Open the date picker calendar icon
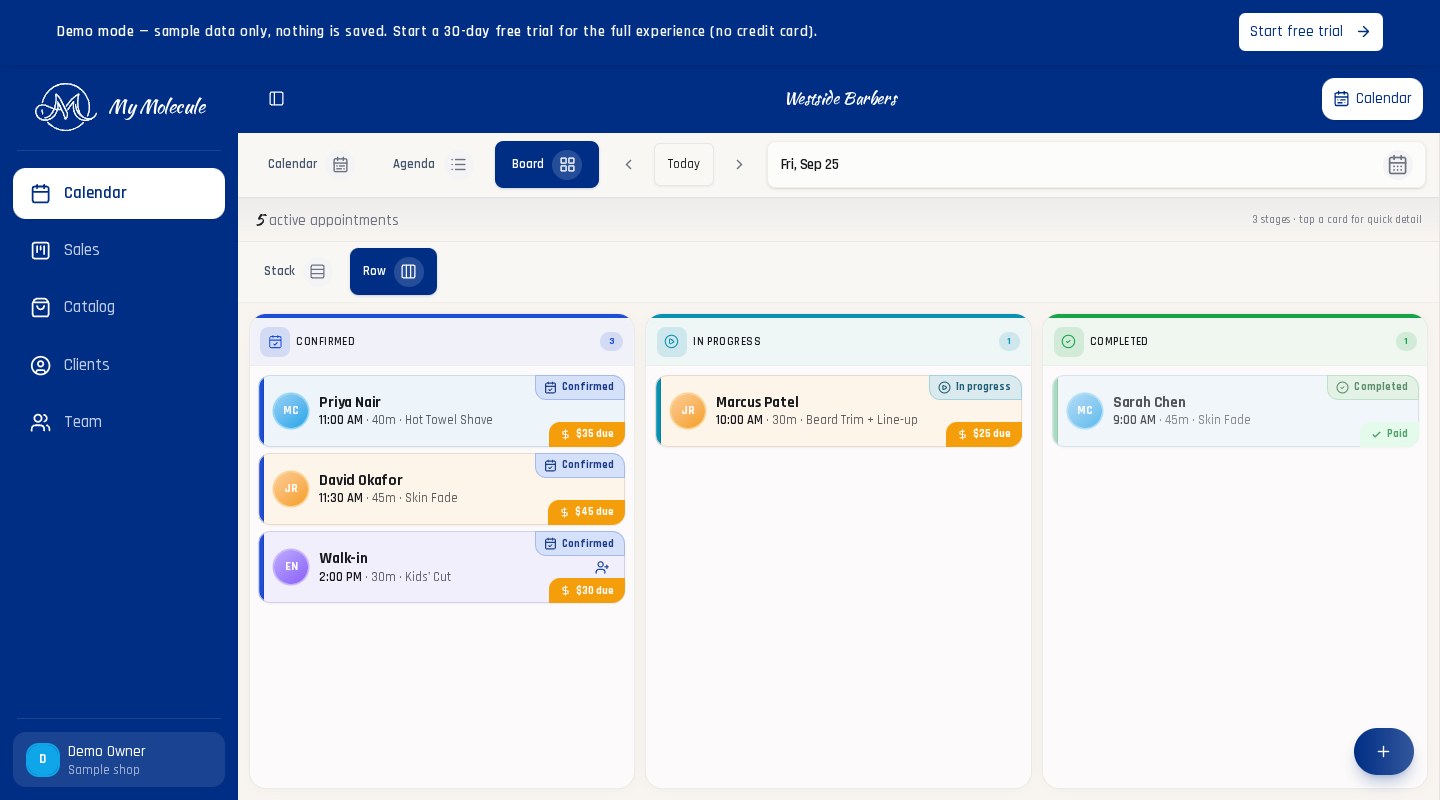Image resolution: width=1440 pixels, height=800 pixels. (x=1397, y=165)
